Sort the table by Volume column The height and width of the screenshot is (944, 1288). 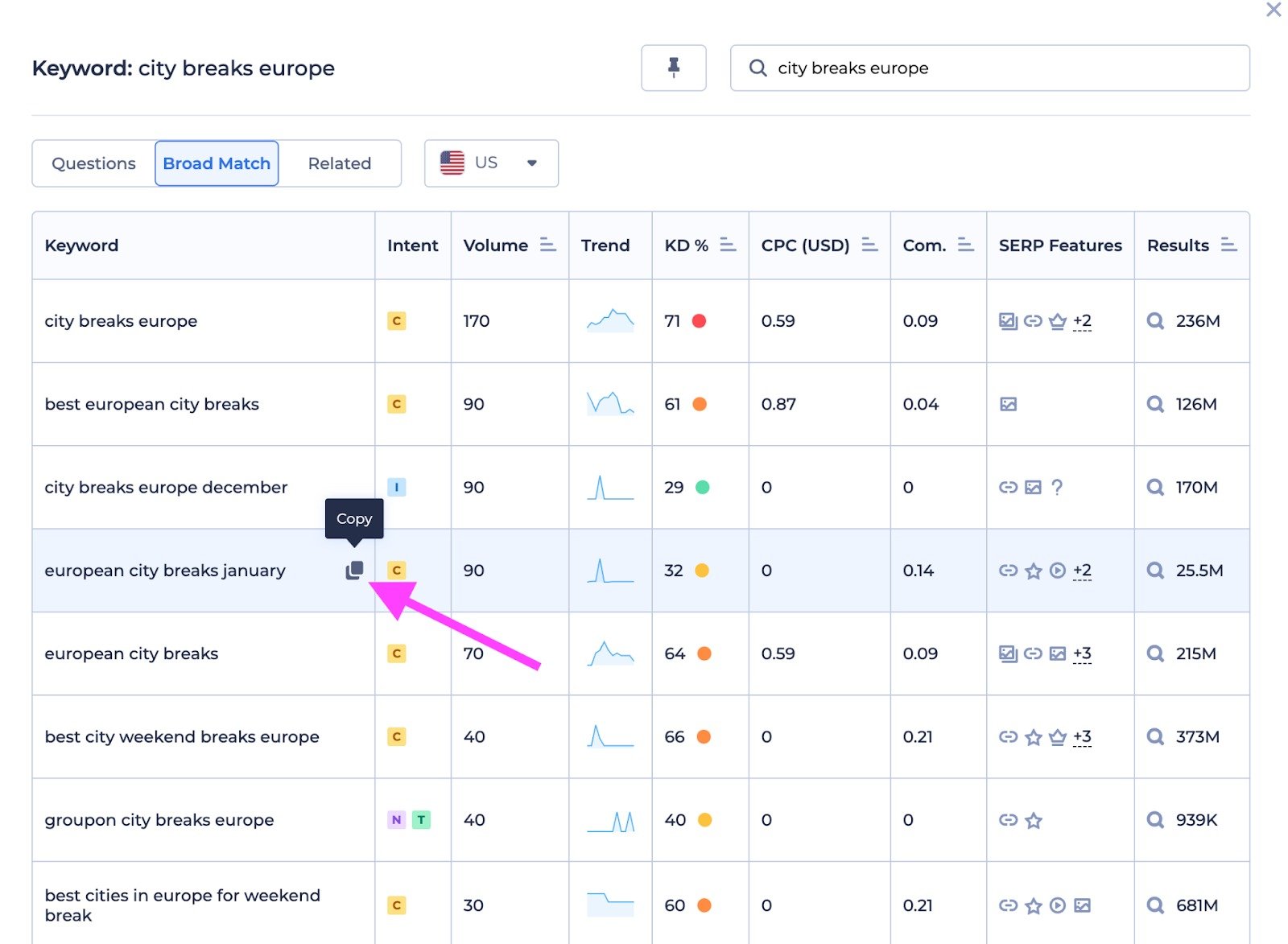pyautogui.click(x=547, y=245)
